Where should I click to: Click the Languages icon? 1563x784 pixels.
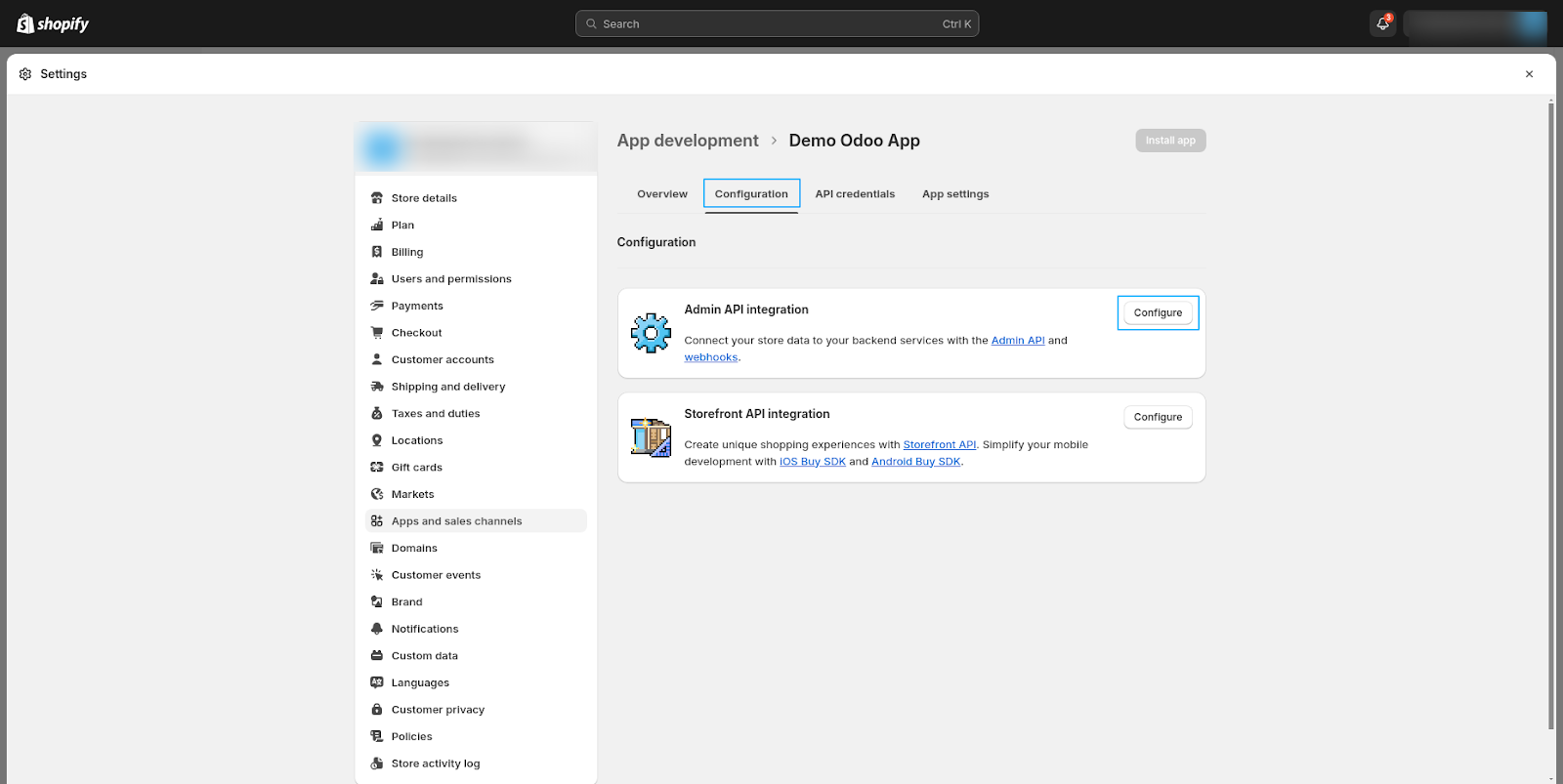377,683
